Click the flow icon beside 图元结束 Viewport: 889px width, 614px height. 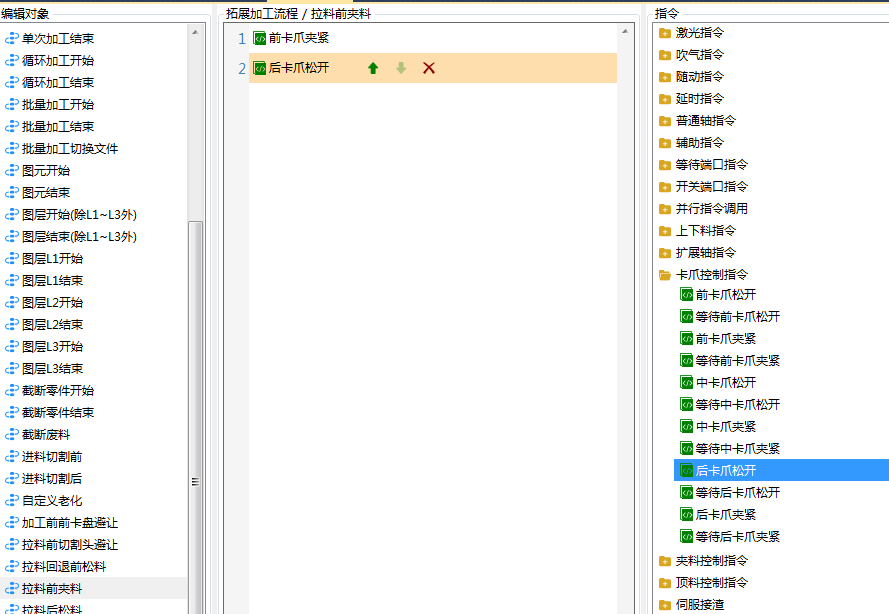click(12, 193)
